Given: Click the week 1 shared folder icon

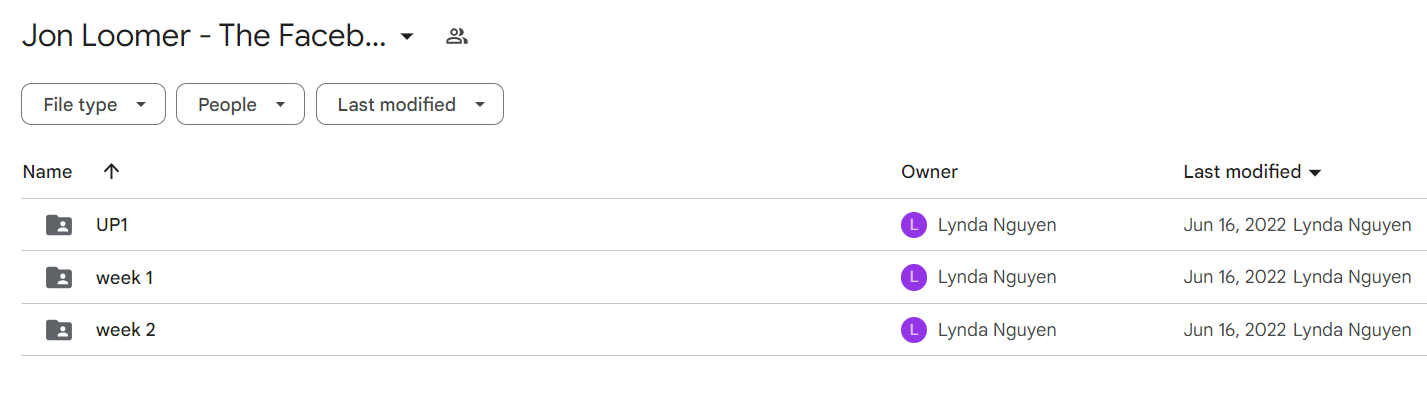Looking at the screenshot, I should tap(59, 277).
